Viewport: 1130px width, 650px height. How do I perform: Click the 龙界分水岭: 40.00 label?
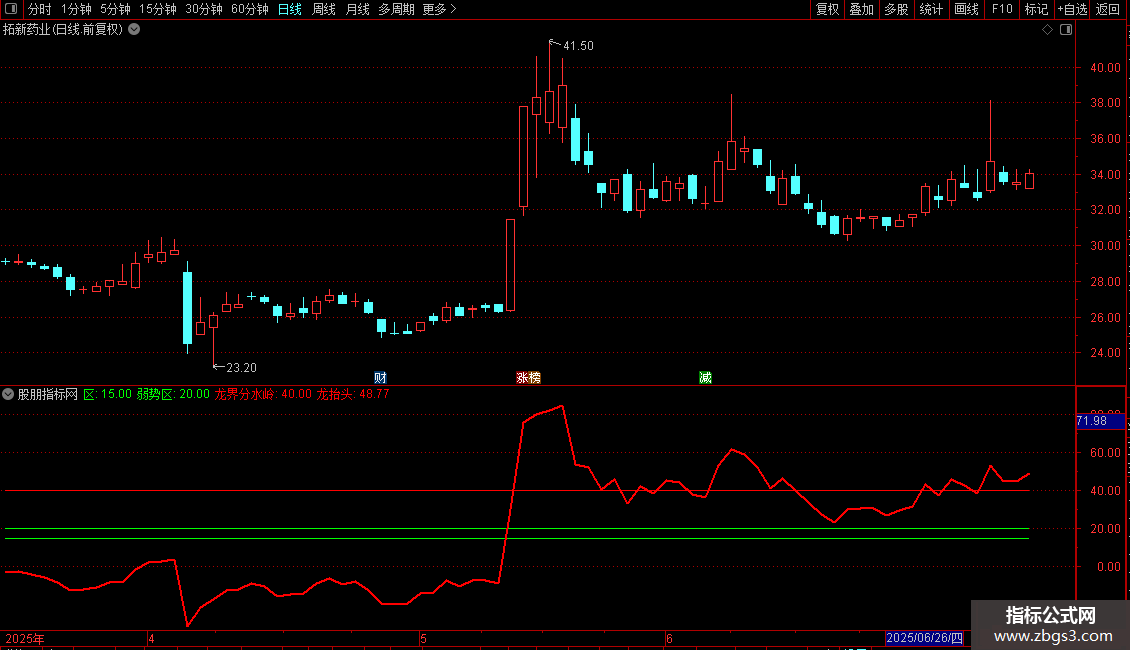coord(263,394)
